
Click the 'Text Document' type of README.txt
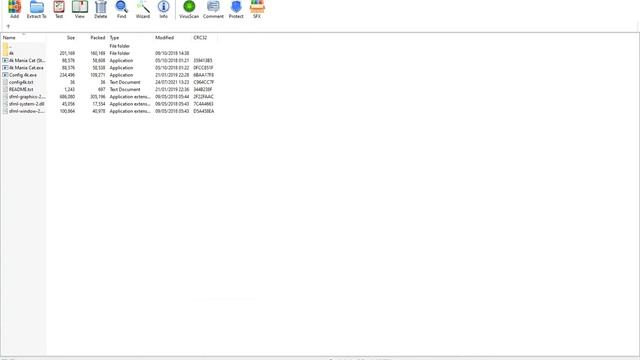pyautogui.click(x=125, y=89)
